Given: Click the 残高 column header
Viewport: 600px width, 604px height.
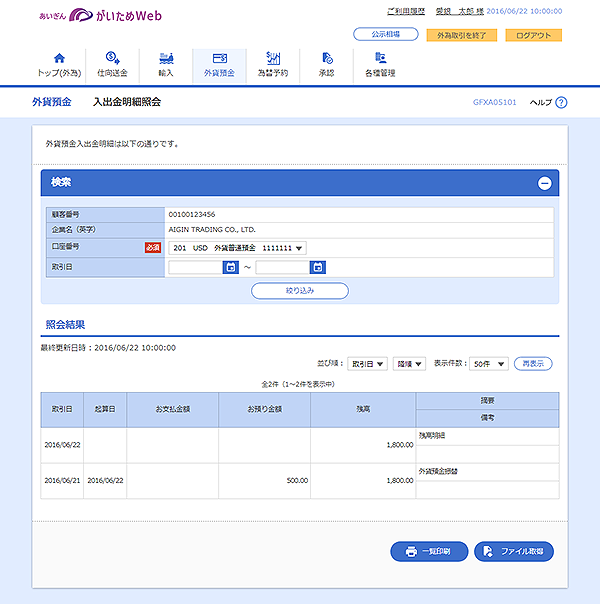Looking at the screenshot, I should 363,409.
